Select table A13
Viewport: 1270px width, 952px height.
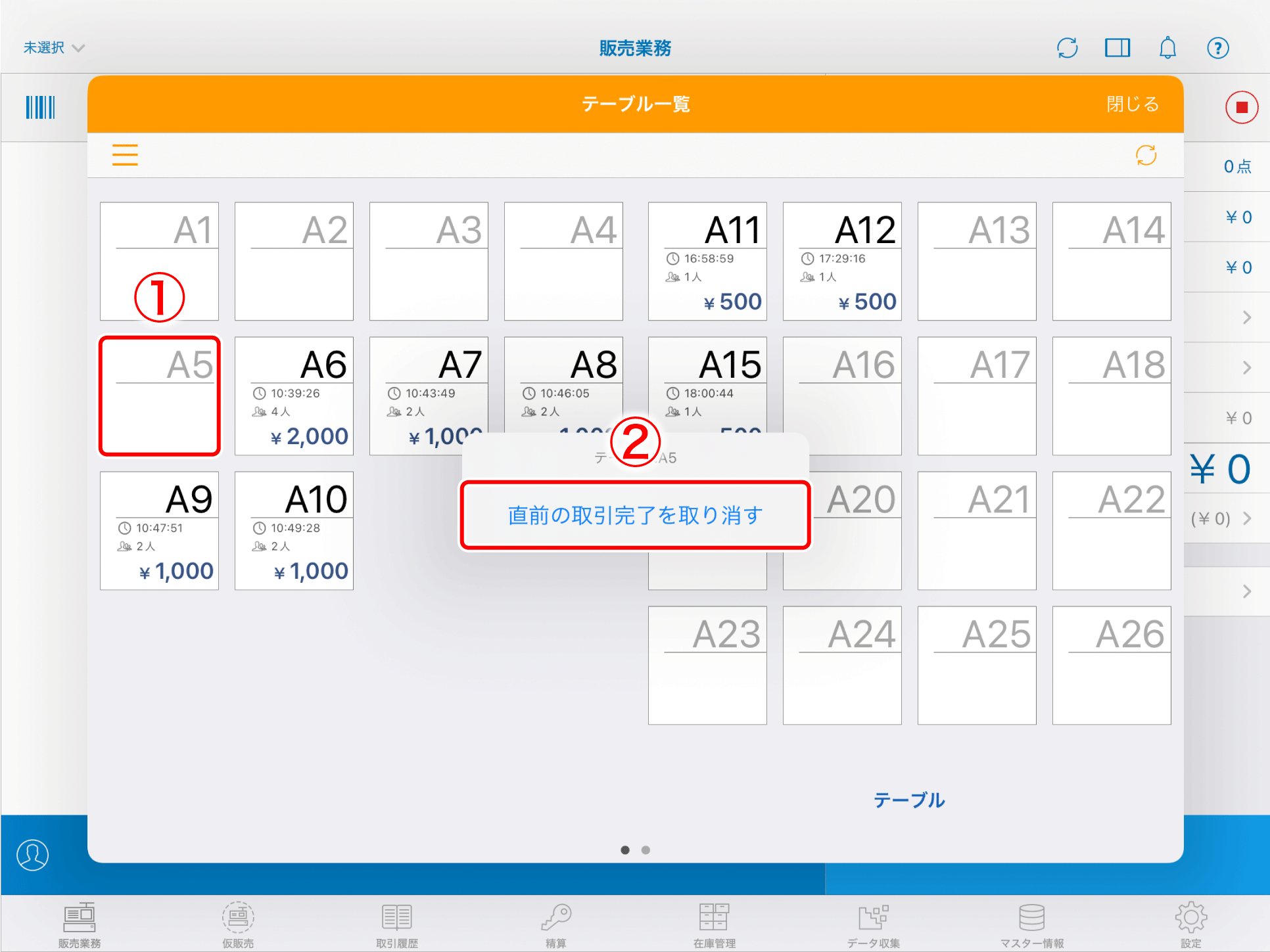[977, 261]
